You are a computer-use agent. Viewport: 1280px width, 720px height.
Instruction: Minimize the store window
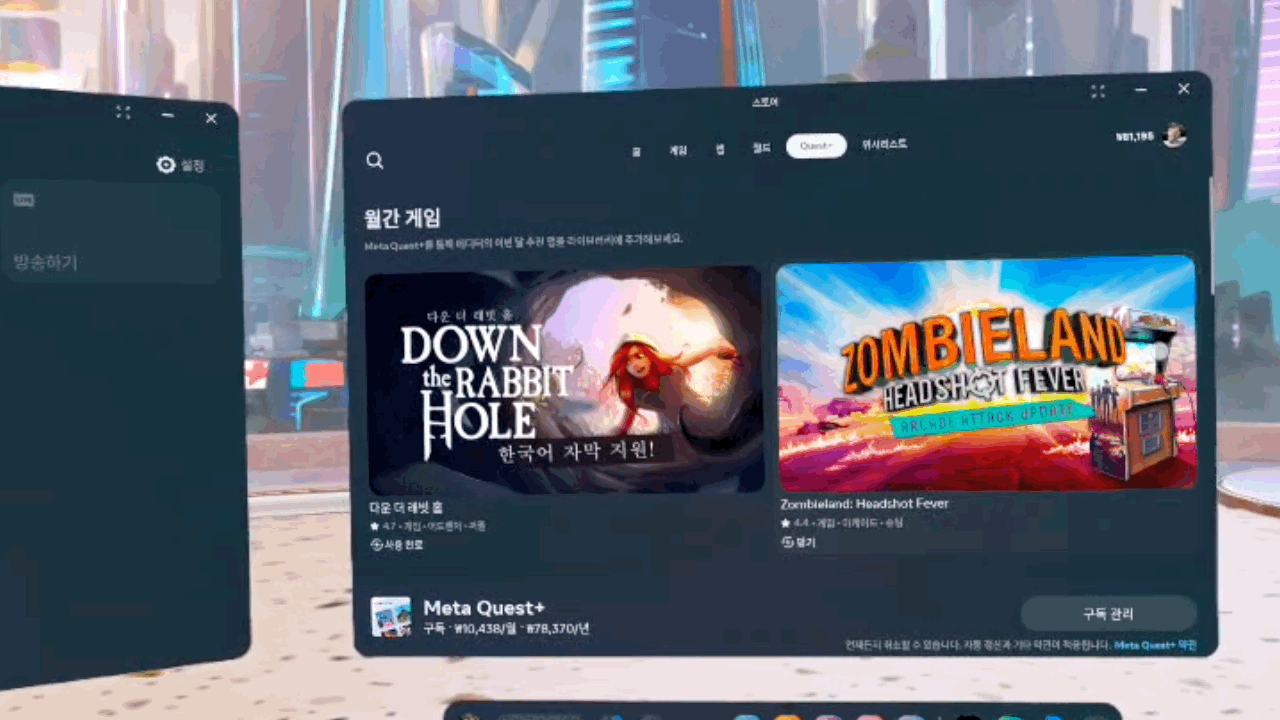point(1141,90)
